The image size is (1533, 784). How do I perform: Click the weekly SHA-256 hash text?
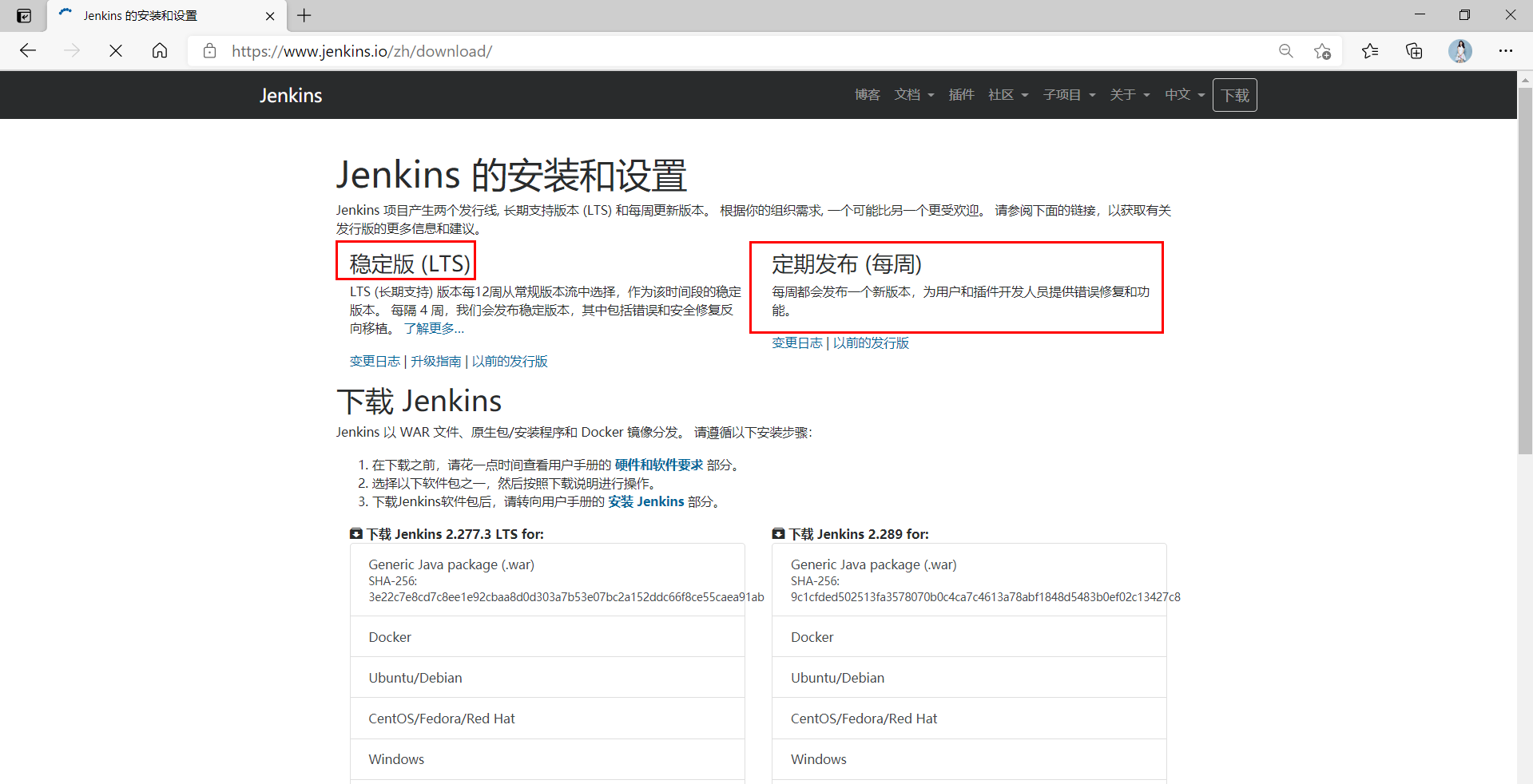(985, 597)
